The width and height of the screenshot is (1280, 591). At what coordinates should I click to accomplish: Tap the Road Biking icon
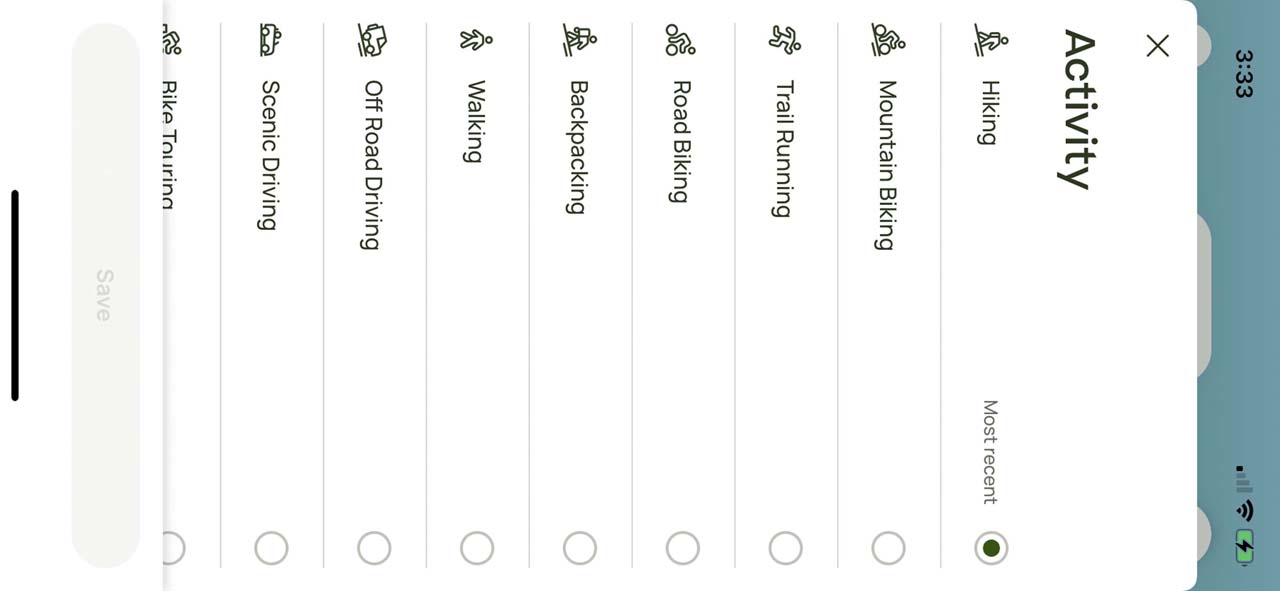pyautogui.click(x=681, y=41)
